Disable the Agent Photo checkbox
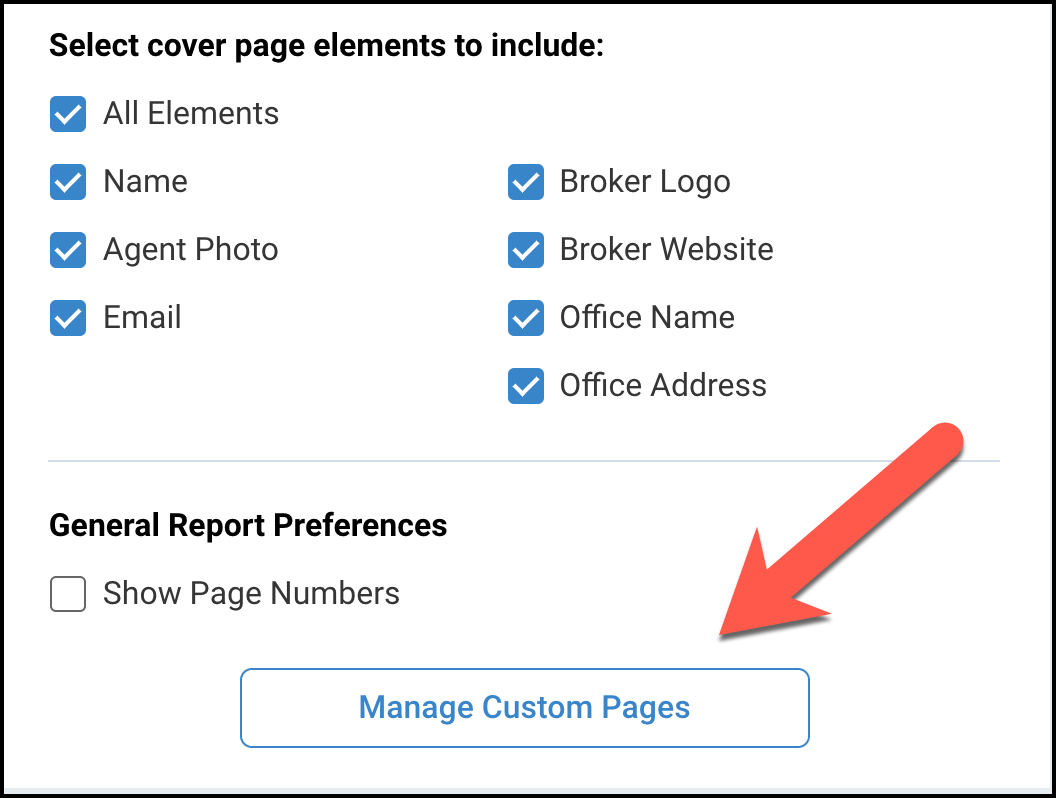The height and width of the screenshot is (798, 1056). pyautogui.click(x=68, y=250)
